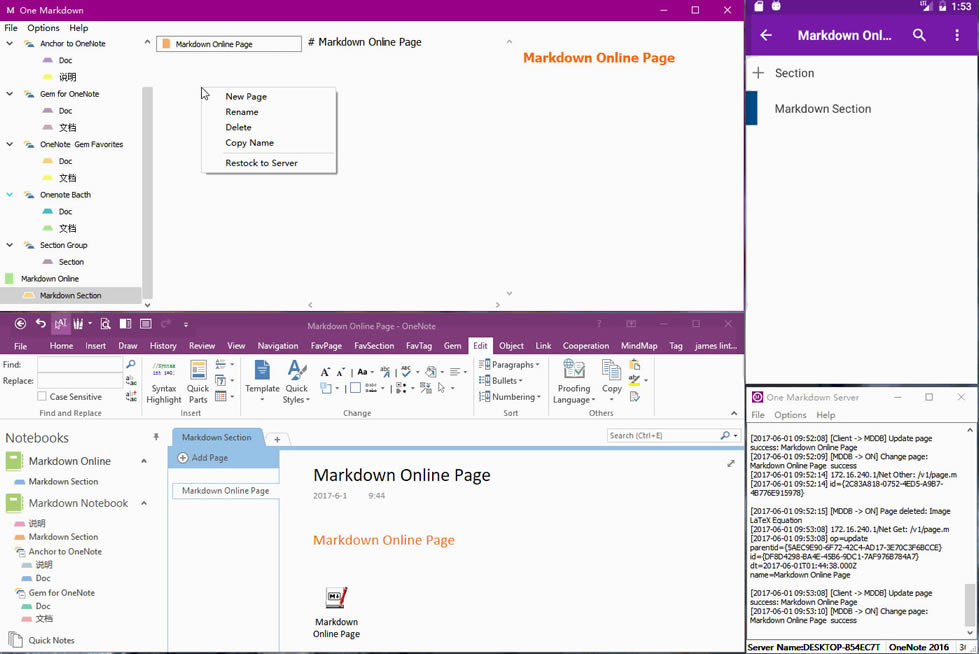Open Quick Notes at the sidebar bottom
This screenshot has height=654, width=979.
click(48, 640)
